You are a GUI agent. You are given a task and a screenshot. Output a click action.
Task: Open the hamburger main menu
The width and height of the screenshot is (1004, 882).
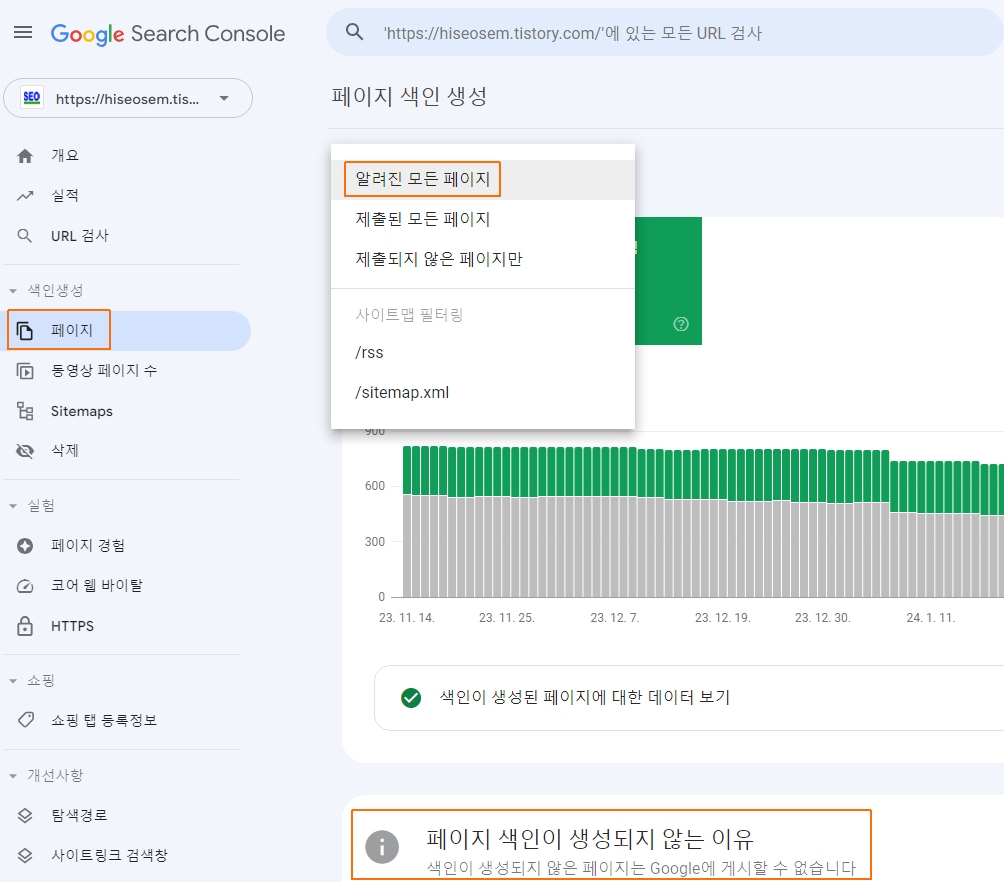[22, 33]
